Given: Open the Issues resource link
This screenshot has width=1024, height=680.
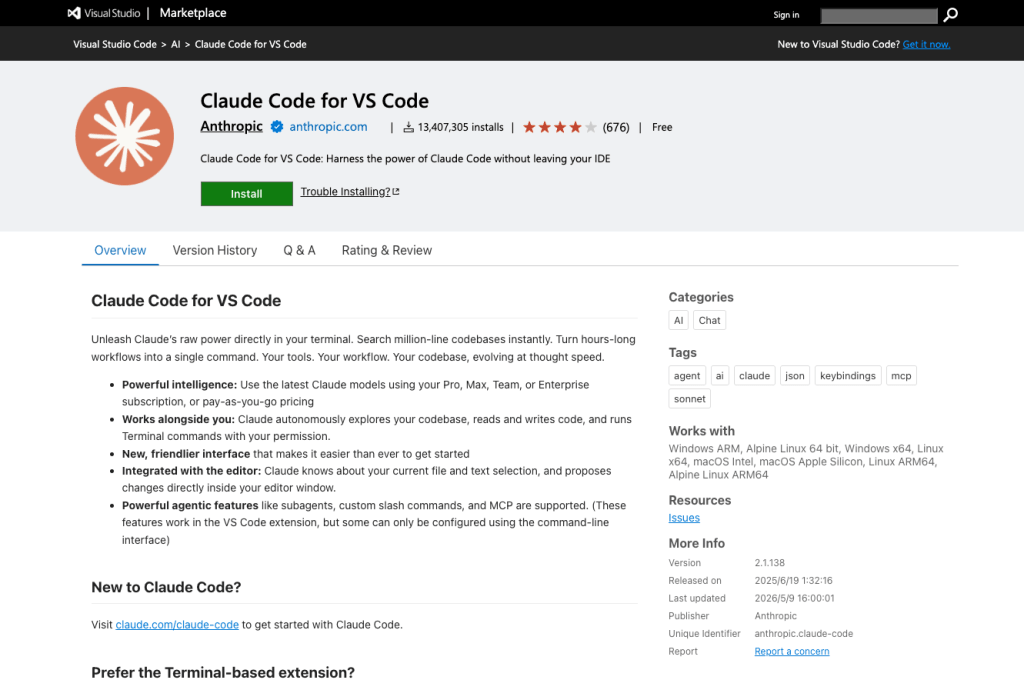Looking at the screenshot, I should [684, 518].
